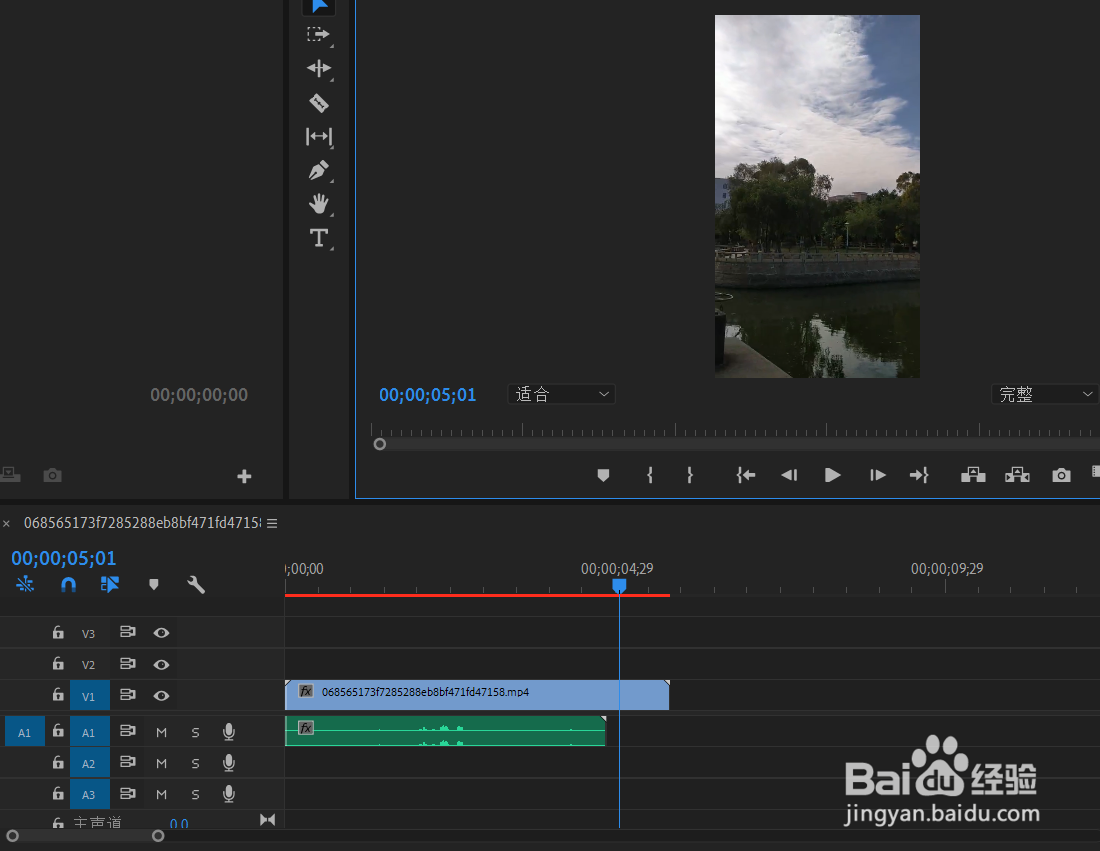This screenshot has width=1100, height=851.
Task: Select the Slip tool
Action: tap(318, 136)
